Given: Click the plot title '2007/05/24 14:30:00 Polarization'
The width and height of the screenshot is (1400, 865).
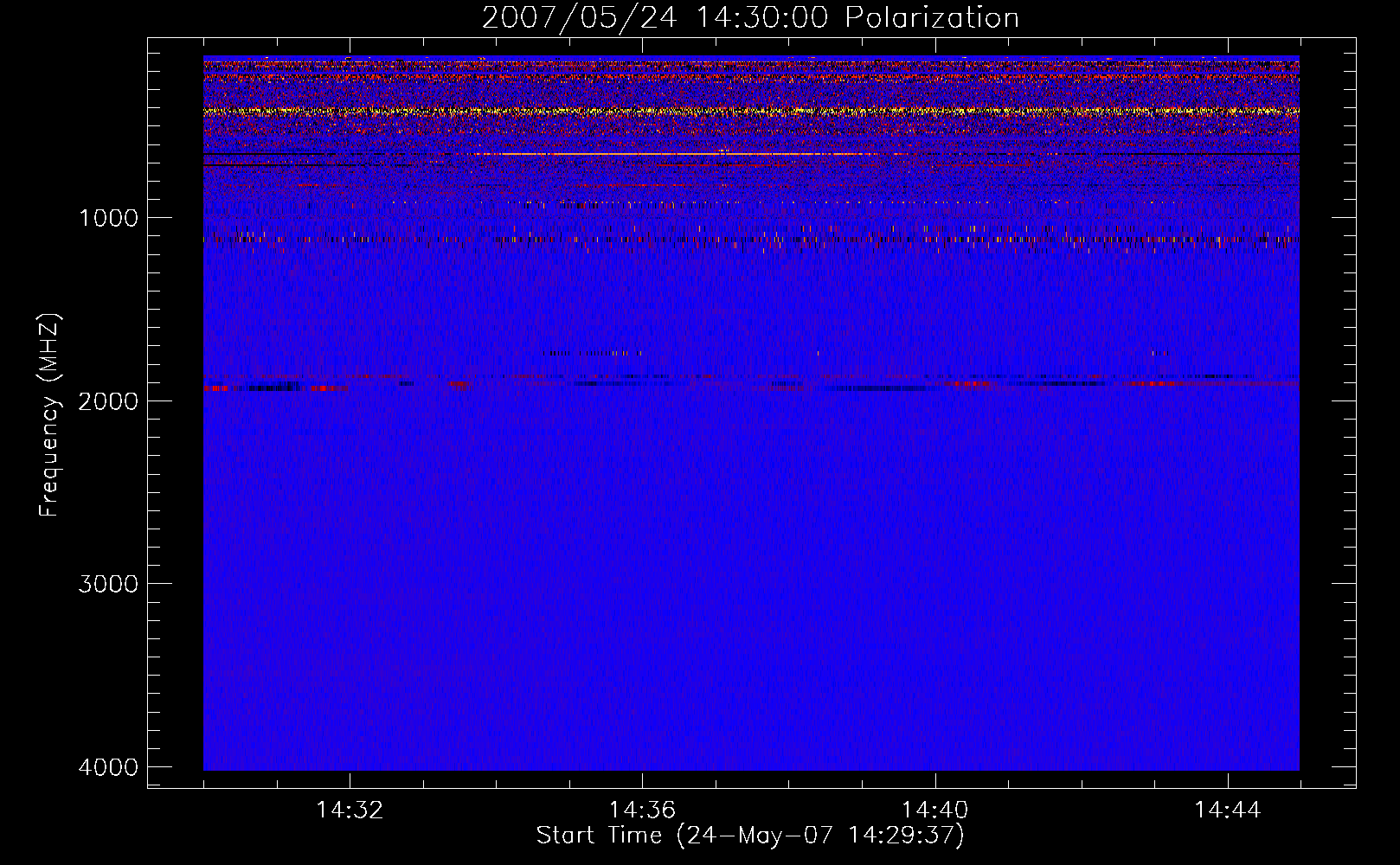Looking at the screenshot, I should pos(750,17).
